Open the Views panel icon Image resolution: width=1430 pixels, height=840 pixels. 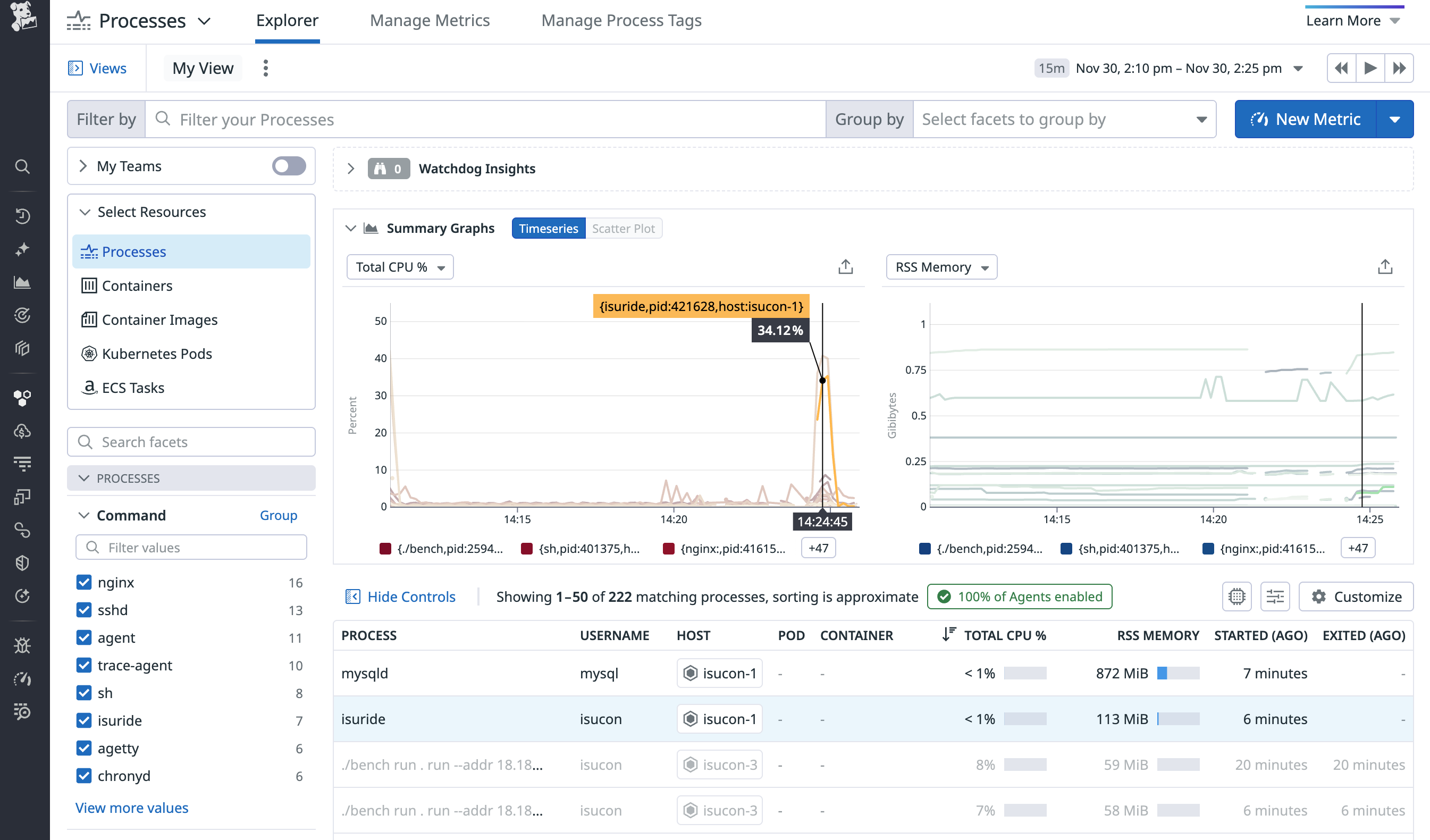click(75, 68)
